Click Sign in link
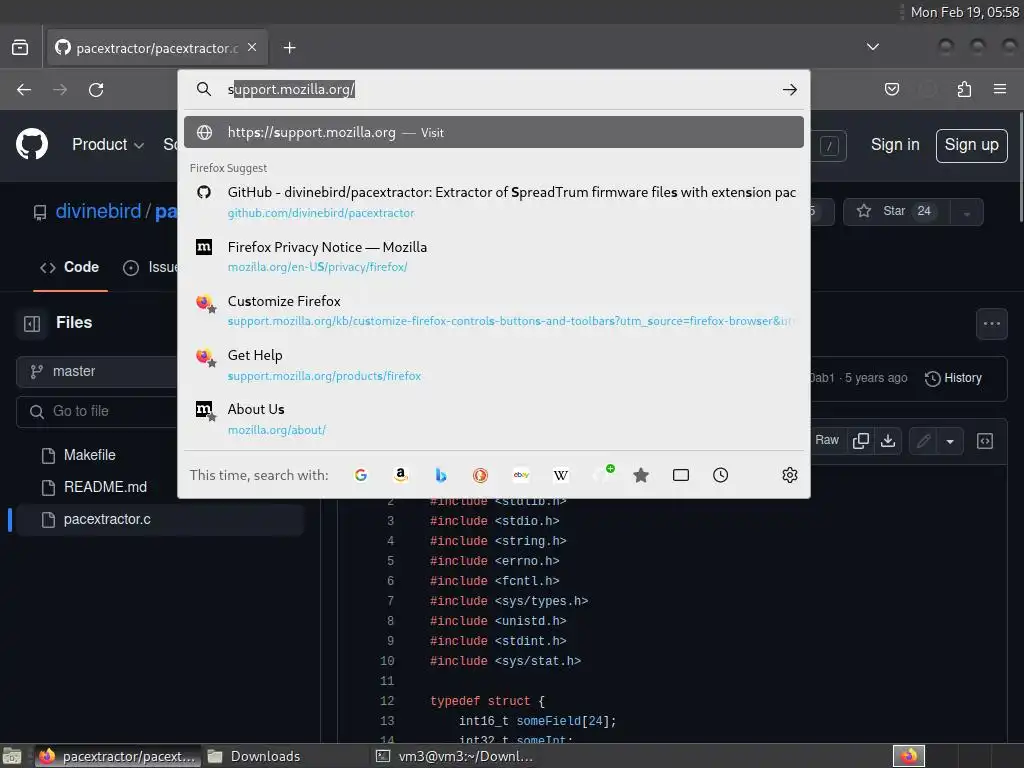This screenshot has height=768, width=1024. pyautogui.click(x=895, y=144)
